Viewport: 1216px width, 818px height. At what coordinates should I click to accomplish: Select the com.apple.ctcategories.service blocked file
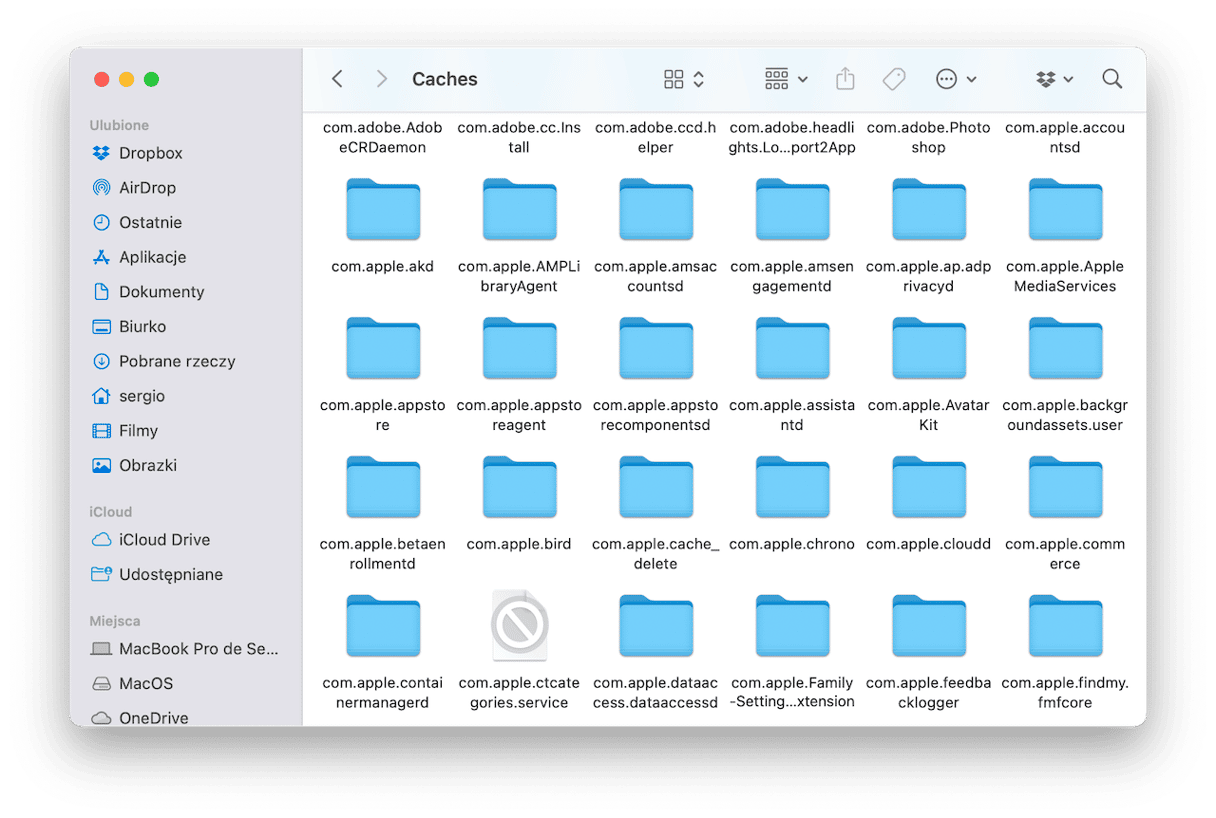pos(520,626)
